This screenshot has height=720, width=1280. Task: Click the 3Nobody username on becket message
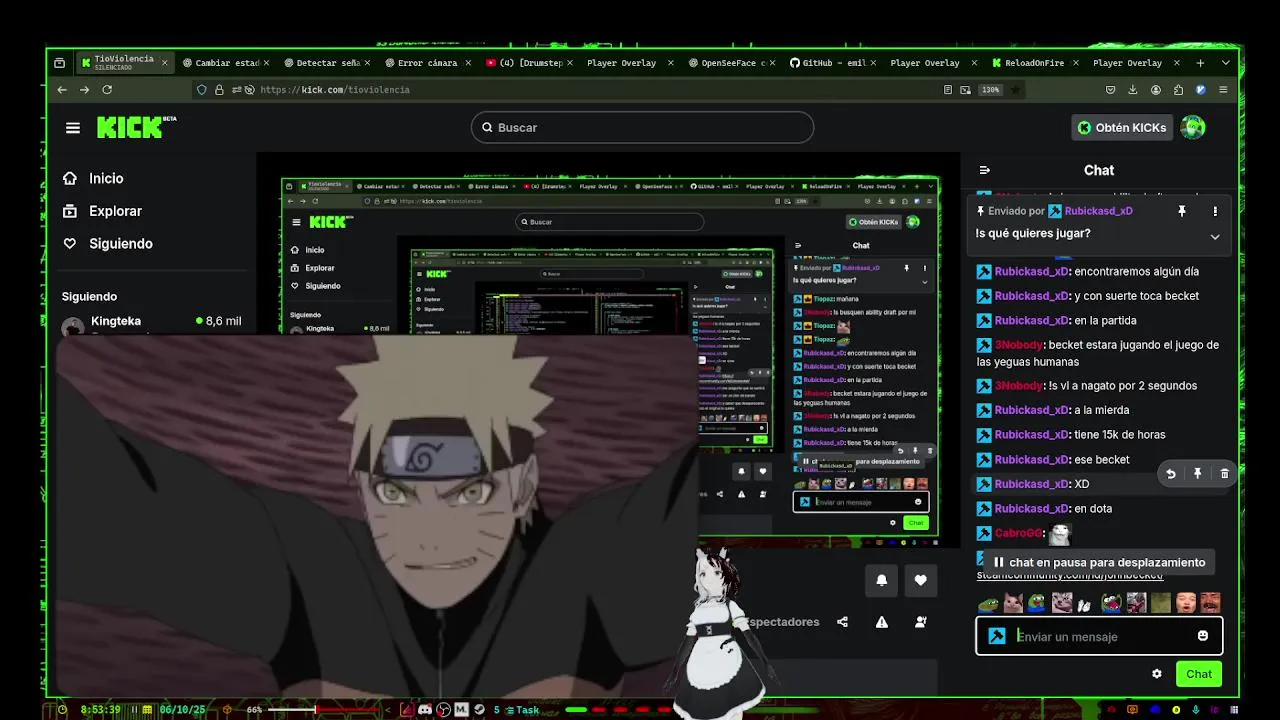pos(1018,345)
